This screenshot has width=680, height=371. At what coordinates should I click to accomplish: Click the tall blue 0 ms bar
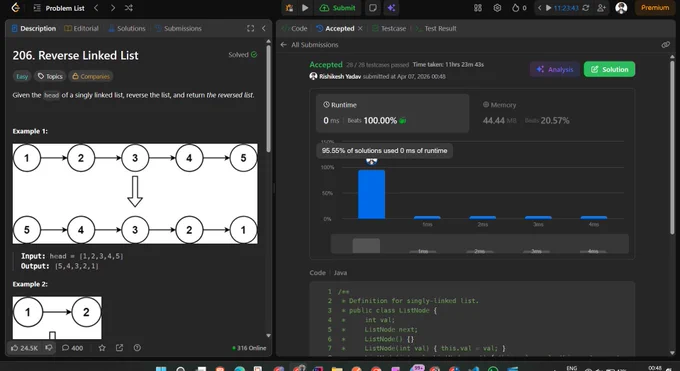[372, 194]
